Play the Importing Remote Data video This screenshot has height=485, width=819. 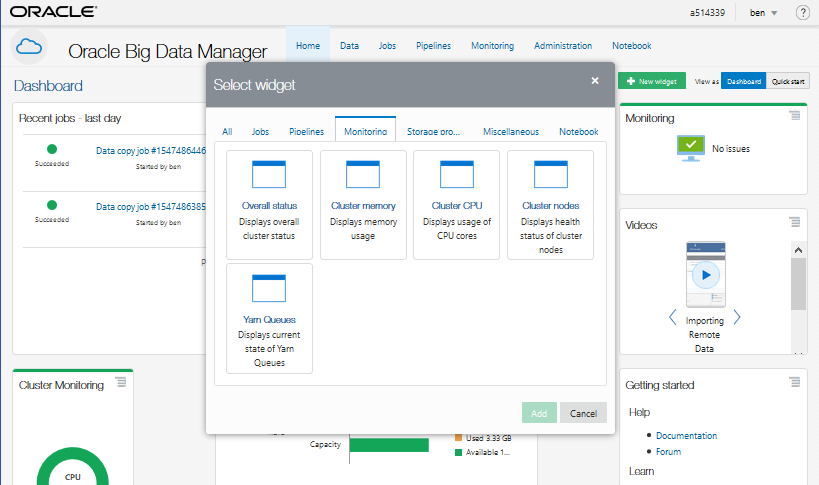click(x=706, y=275)
